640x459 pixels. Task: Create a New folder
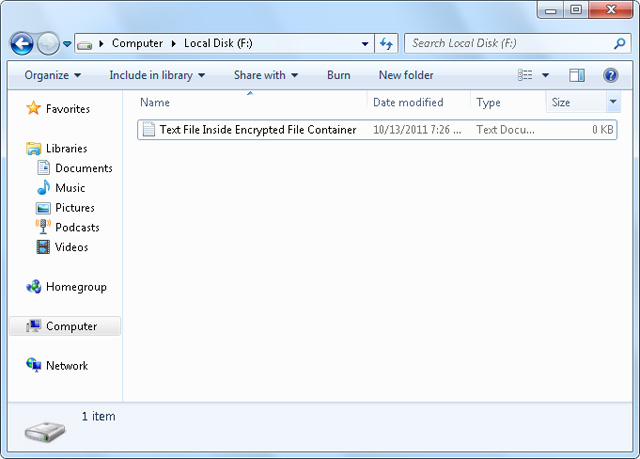coord(406,75)
